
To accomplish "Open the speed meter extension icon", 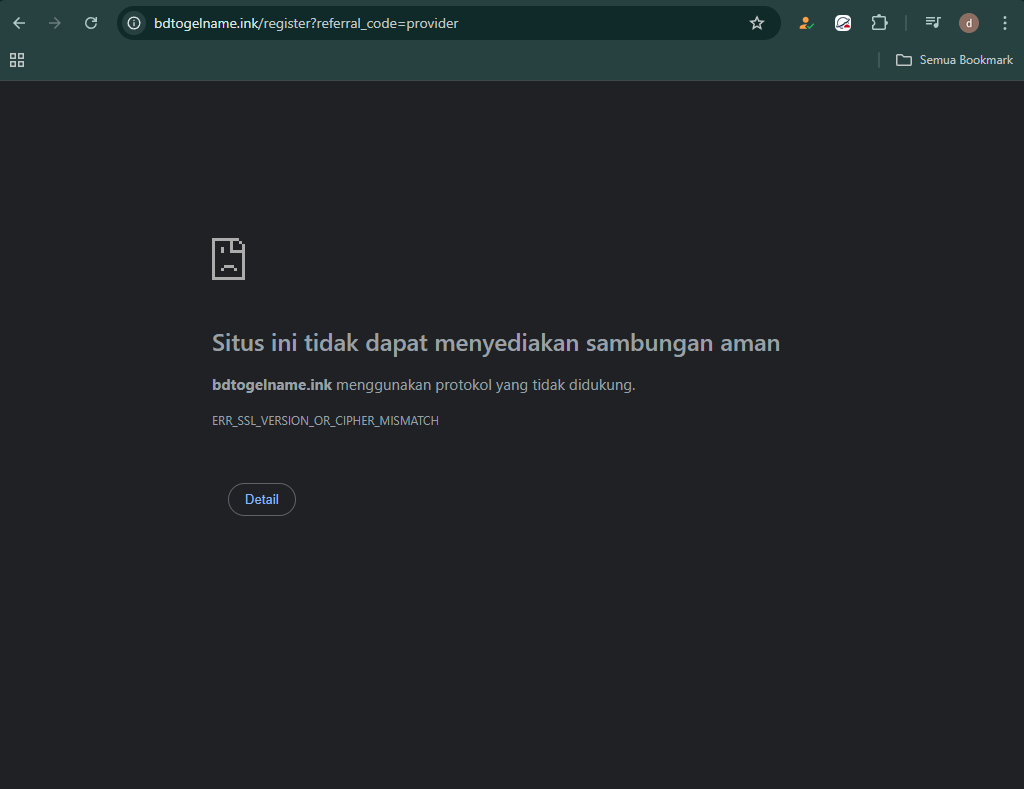I will pyautogui.click(x=843, y=24).
